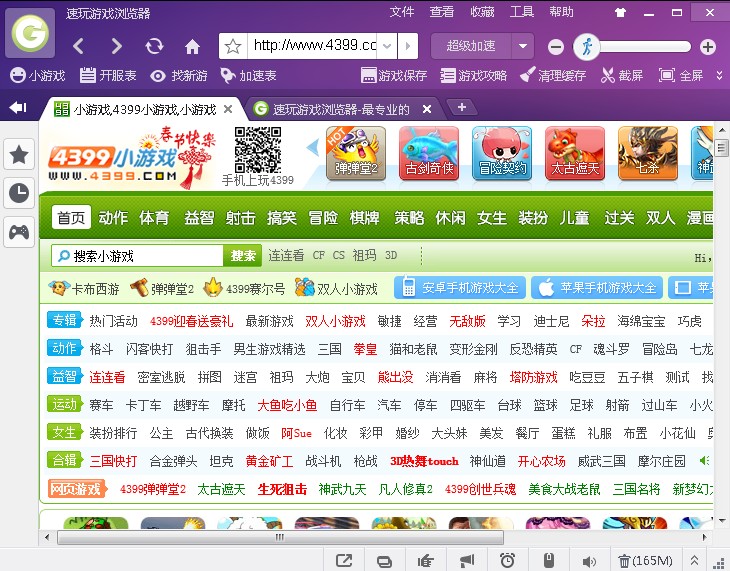Click the Home button in navigation bar
730x571 pixels.
point(192,47)
